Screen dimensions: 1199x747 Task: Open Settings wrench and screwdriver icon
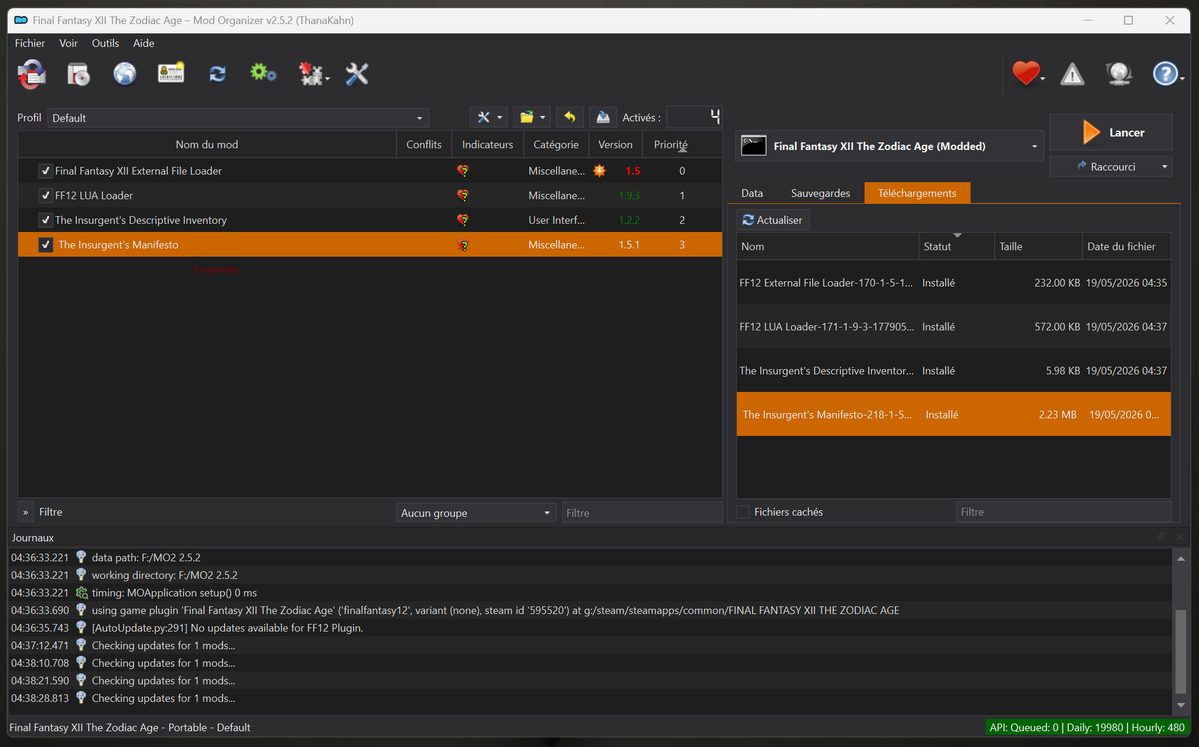356,74
